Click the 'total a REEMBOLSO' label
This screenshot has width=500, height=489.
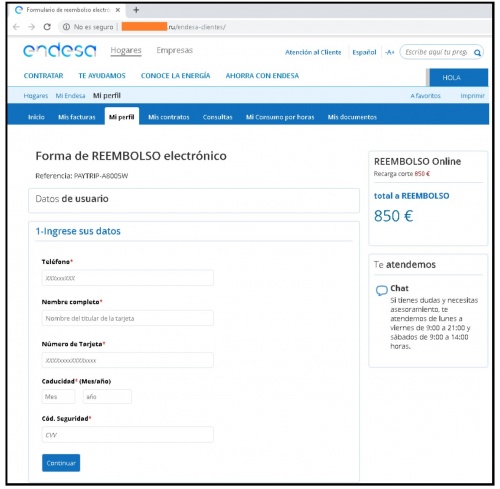tap(411, 196)
